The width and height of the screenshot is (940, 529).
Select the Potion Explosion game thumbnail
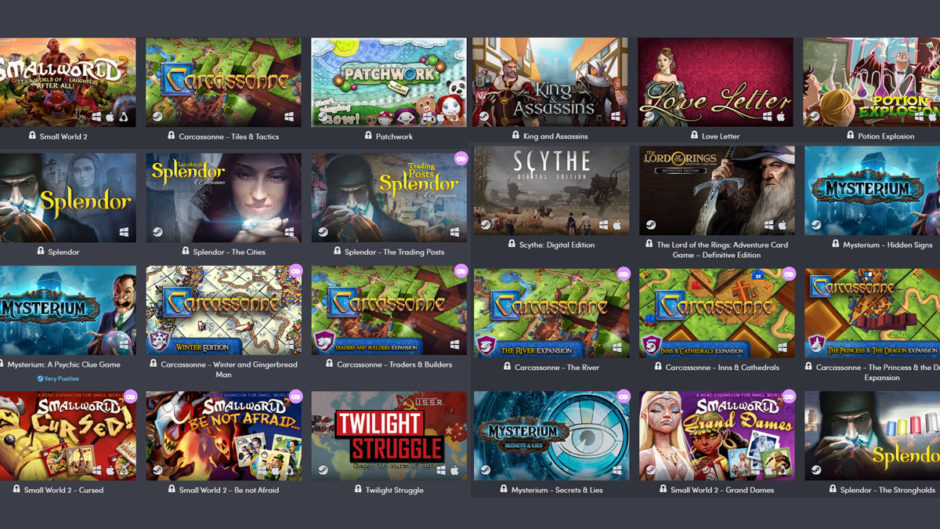click(872, 82)
